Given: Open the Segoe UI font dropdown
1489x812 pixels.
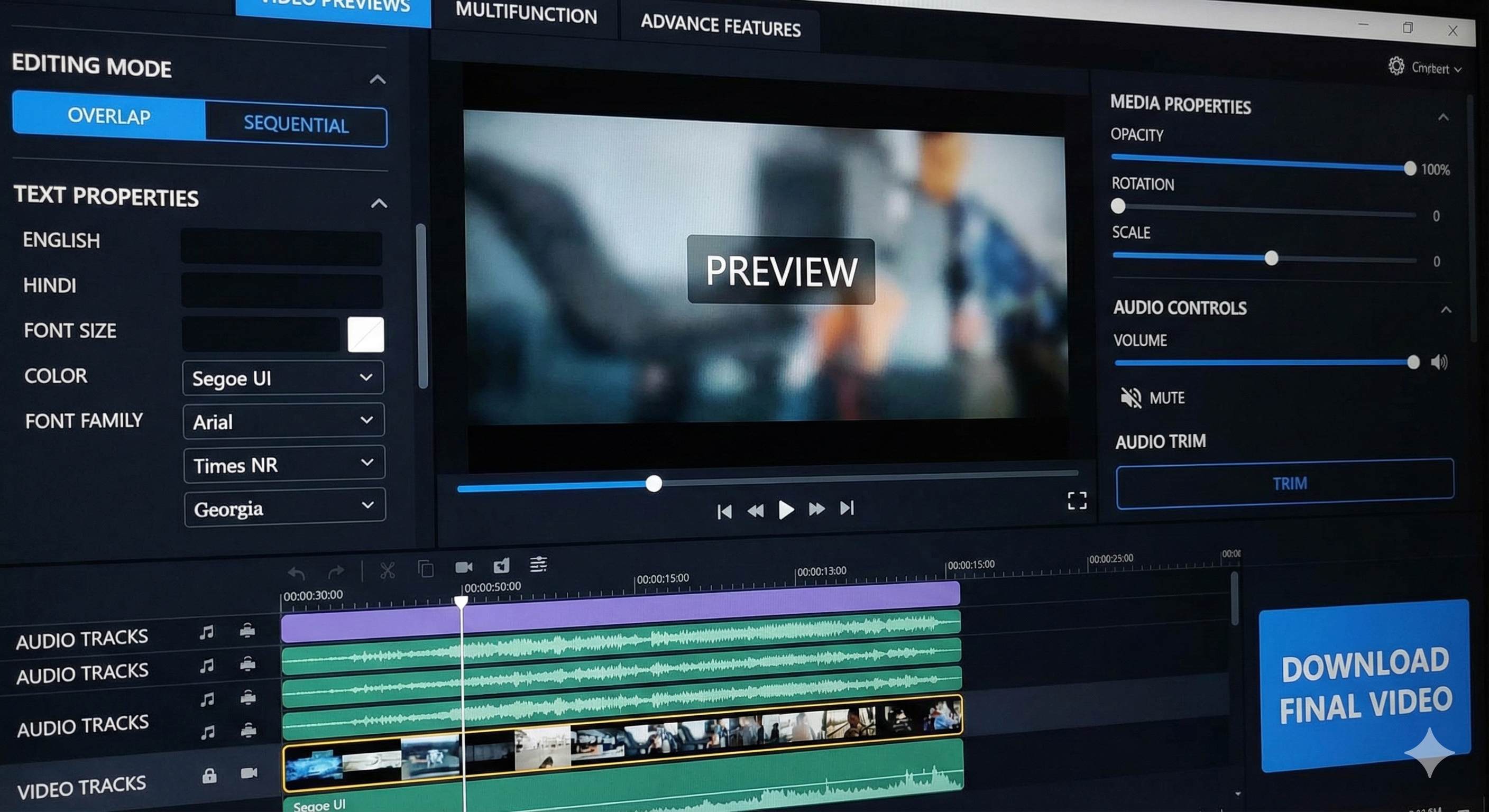Looking at the screenshot, I should 283,379.
